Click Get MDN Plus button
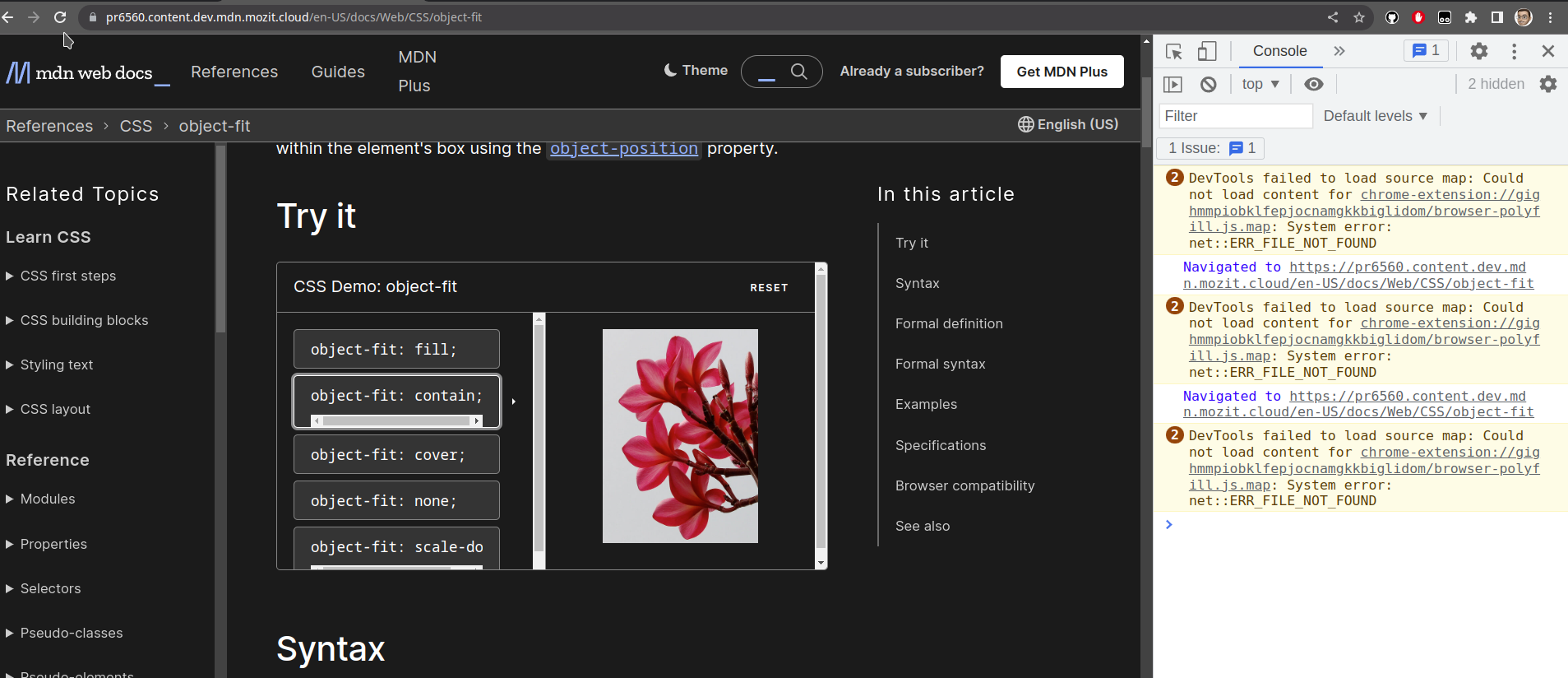 tap(1062, 72)
